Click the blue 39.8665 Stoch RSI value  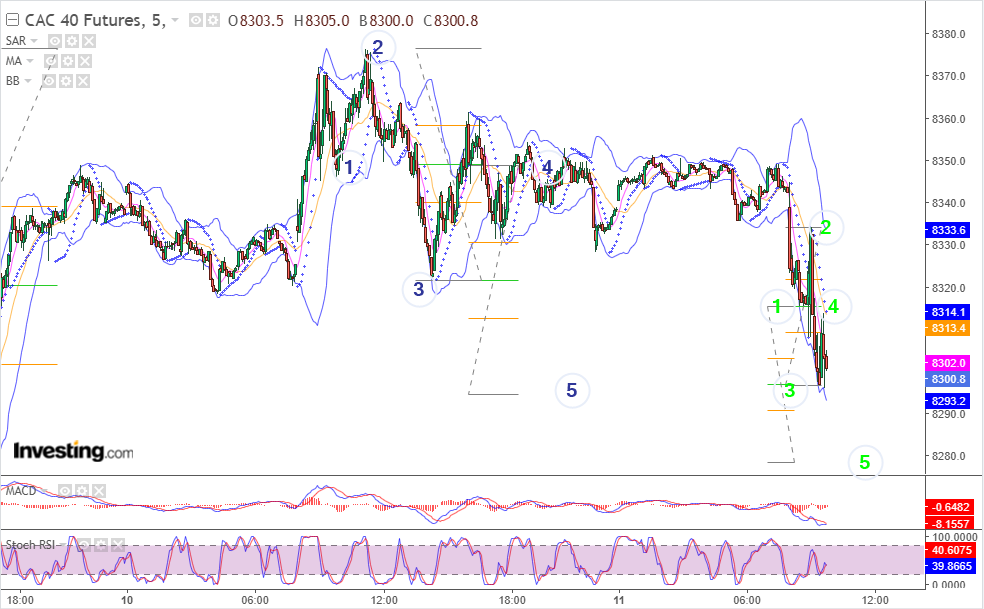pyautogui.click(x=951, y=566)
